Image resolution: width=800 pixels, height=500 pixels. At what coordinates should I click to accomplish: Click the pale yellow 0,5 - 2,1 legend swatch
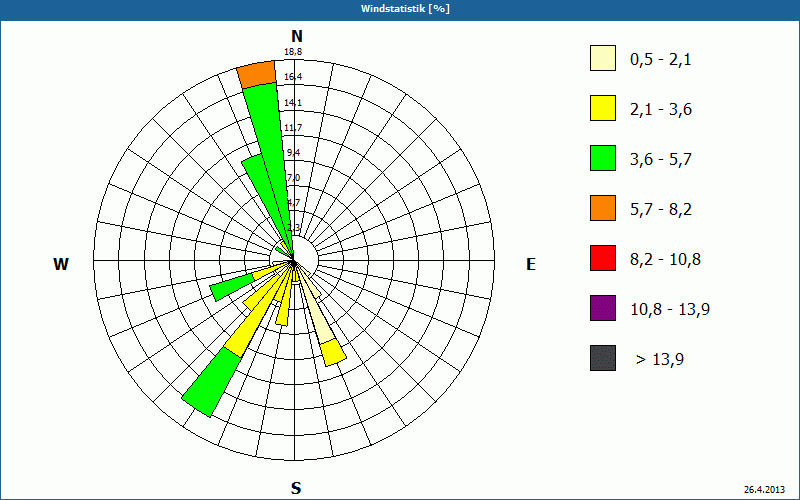(x=603, y=58)
